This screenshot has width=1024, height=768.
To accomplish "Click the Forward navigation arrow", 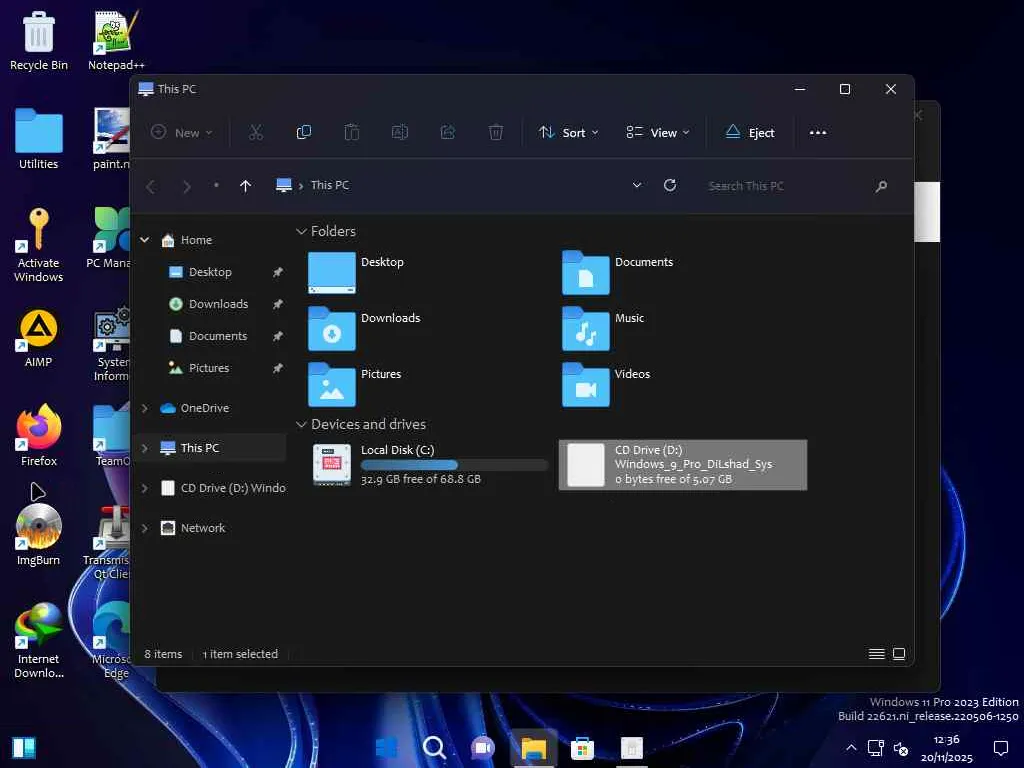I will click(187, 187).
